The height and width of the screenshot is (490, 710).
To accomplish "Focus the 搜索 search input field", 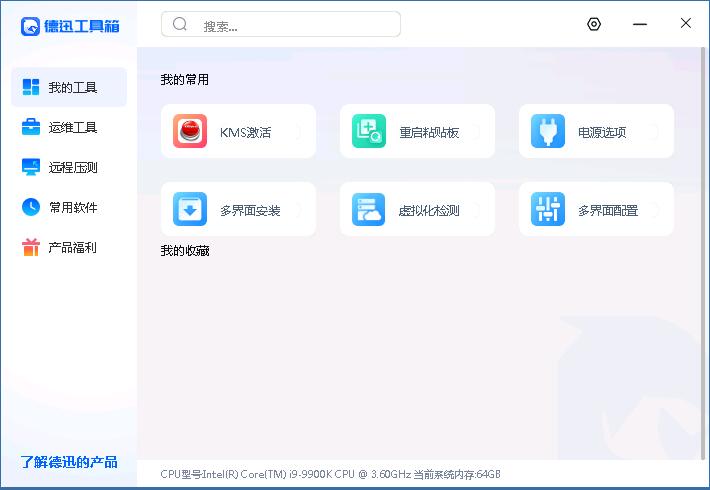I will pos(295,25).
